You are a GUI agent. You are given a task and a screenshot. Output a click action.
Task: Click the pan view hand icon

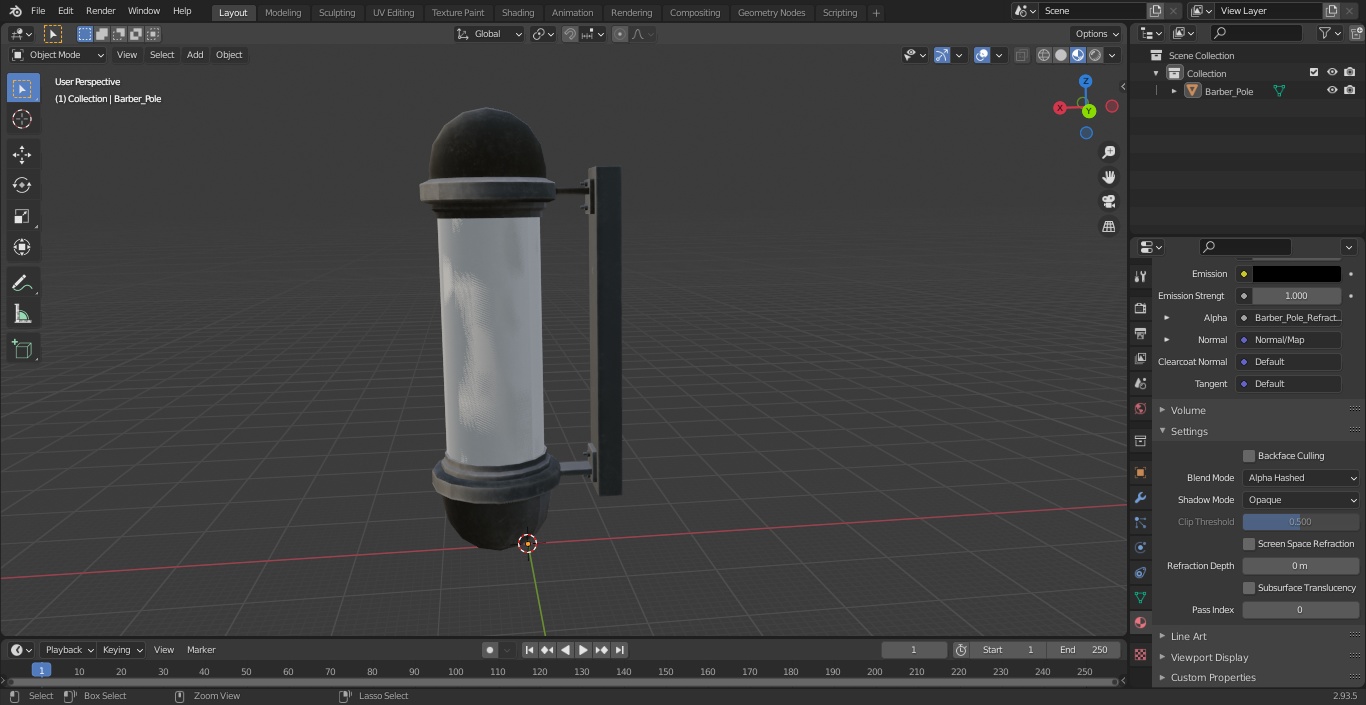click(x=1109, y=177)
